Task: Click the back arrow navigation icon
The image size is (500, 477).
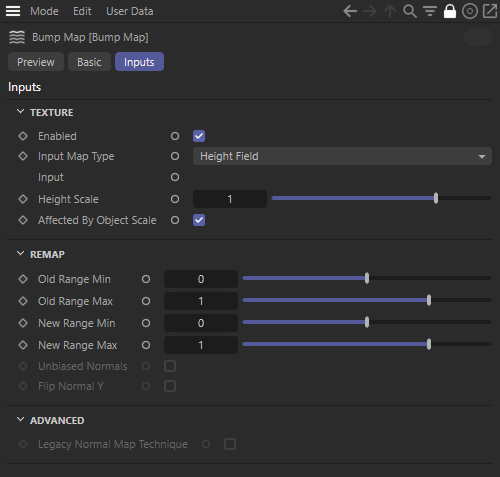Action: (350, 11)
